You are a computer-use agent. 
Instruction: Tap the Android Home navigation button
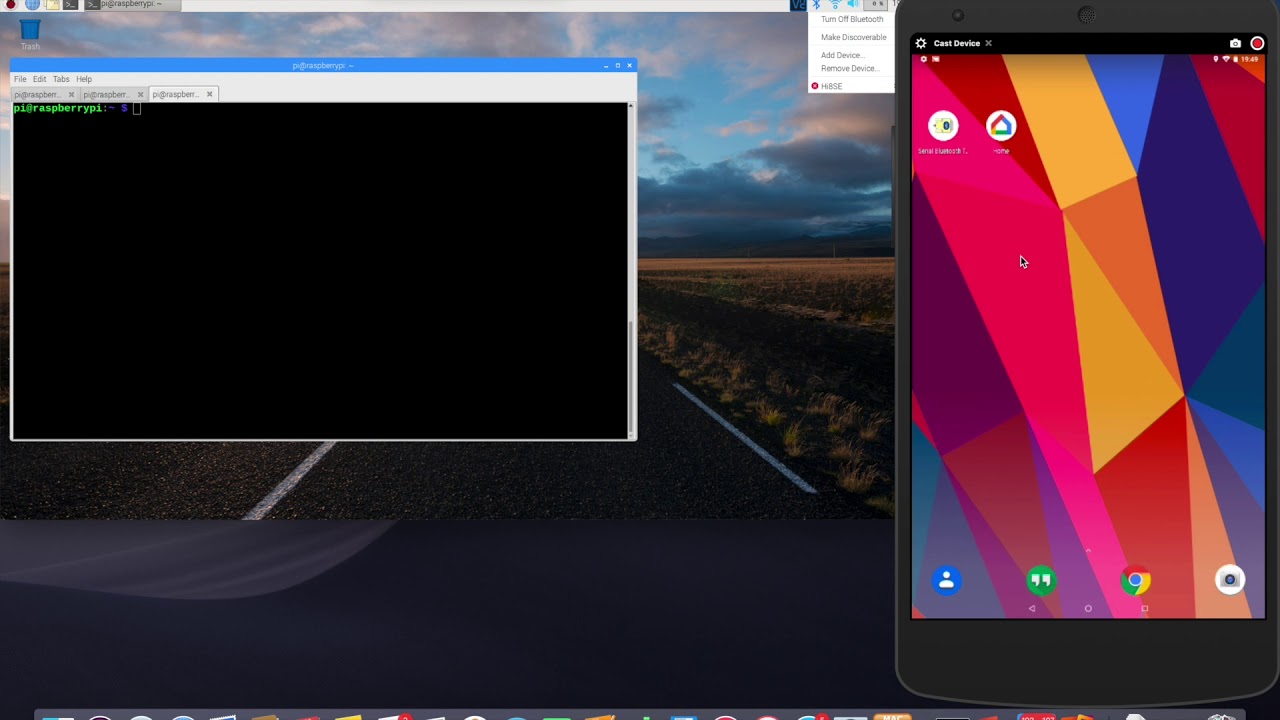pos(1088,608)
